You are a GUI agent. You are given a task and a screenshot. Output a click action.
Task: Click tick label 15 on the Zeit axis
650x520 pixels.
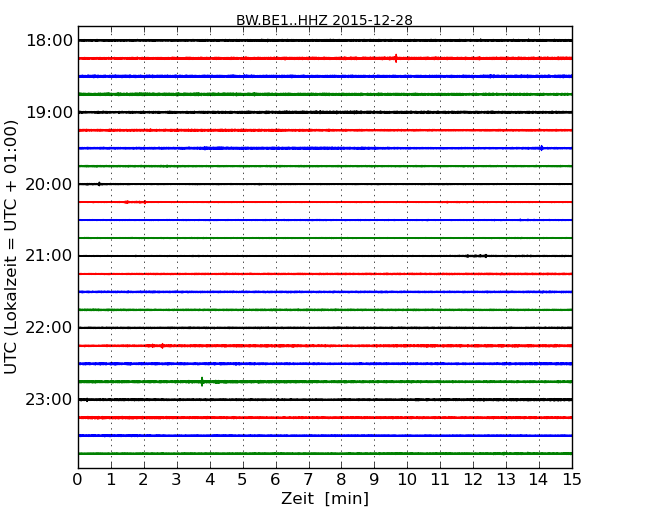click(572, 479)
